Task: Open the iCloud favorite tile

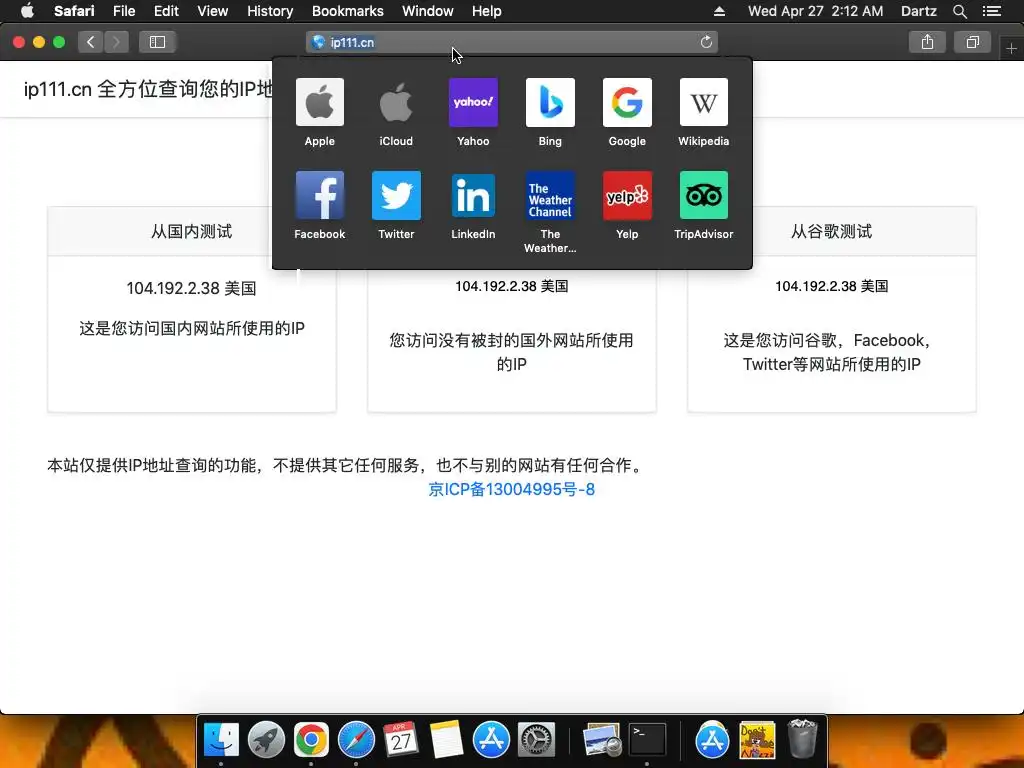Action: point(396,103)
